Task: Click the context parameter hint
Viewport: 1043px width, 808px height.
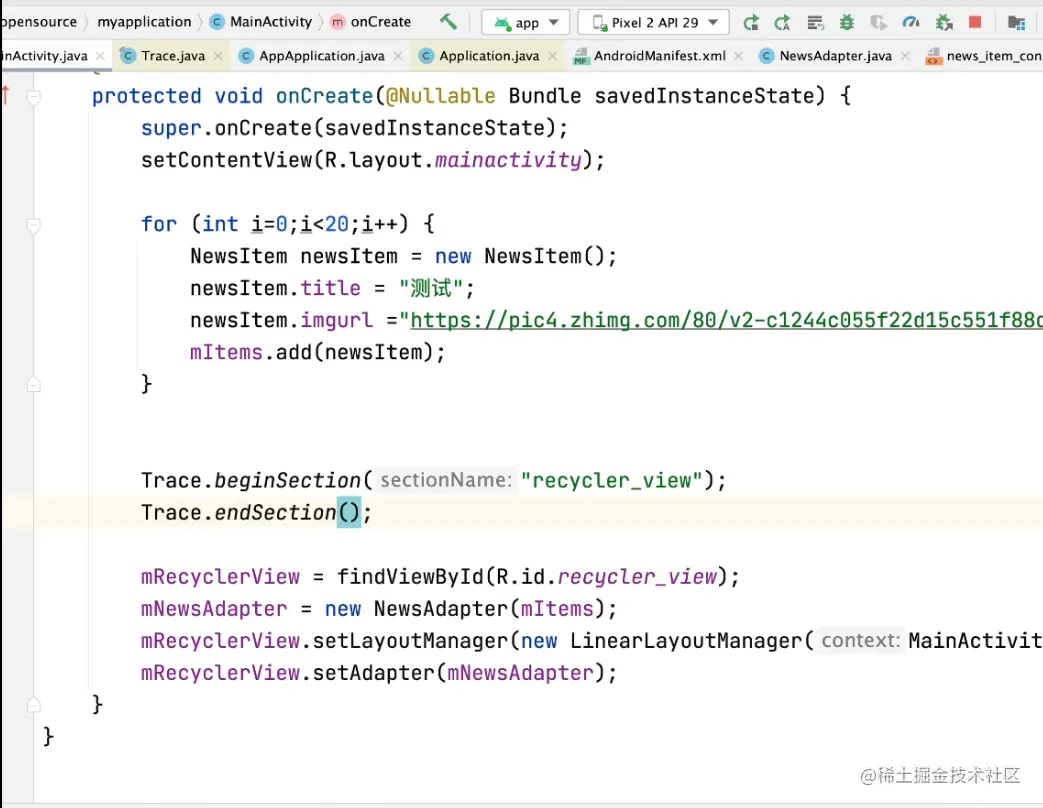Action: coord(860,640)
